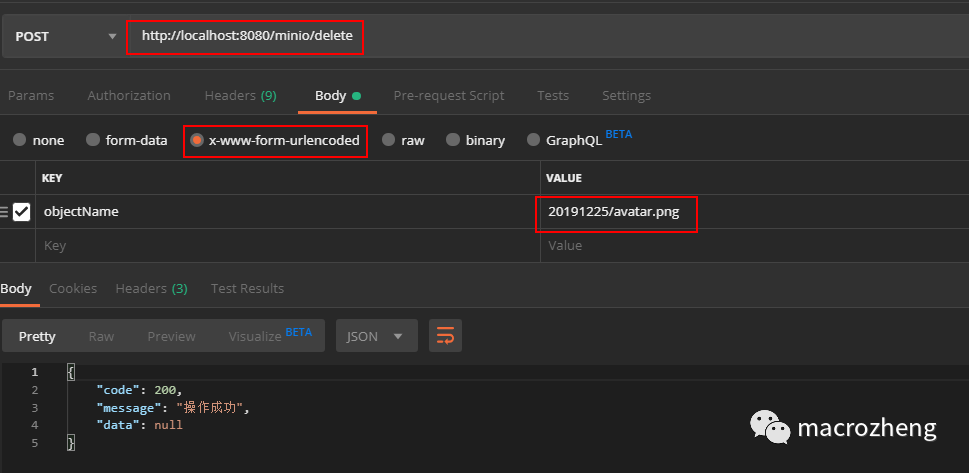
Task: Edit the objectName key cell
Action: (x=287, y=211)
